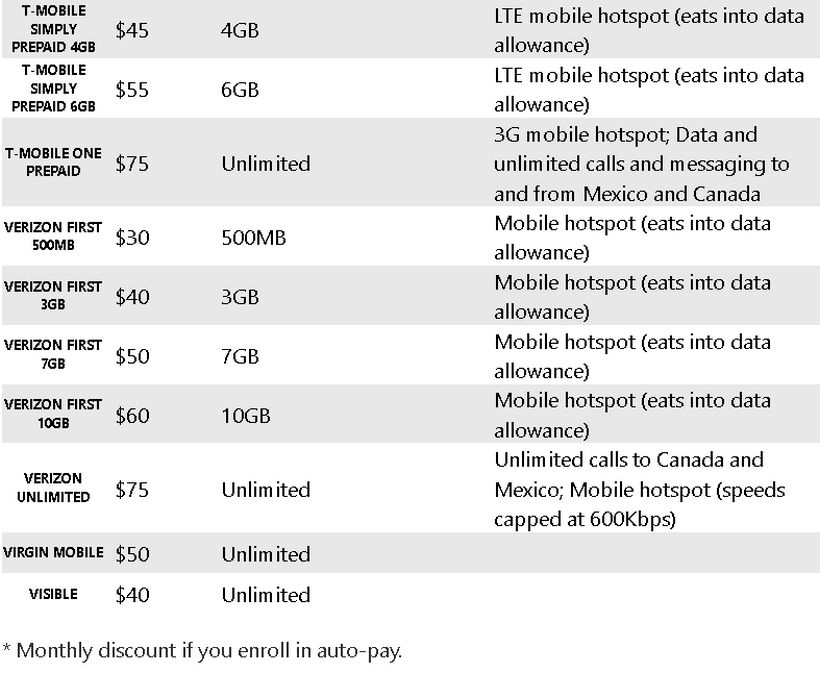Select the 7GB data allowance cell
The image size is (820, 673).
pos(240,356)
